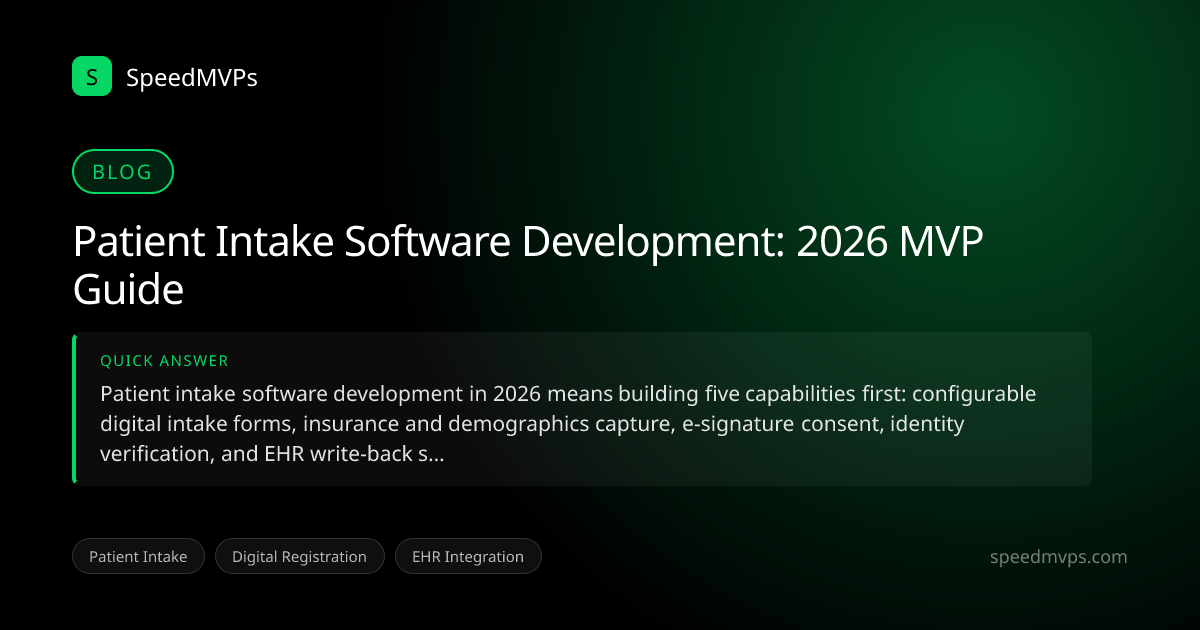This screenshot has width=1200, height=630.
Task: Click the quick answer summary paragraph
Action: [568, 423]
